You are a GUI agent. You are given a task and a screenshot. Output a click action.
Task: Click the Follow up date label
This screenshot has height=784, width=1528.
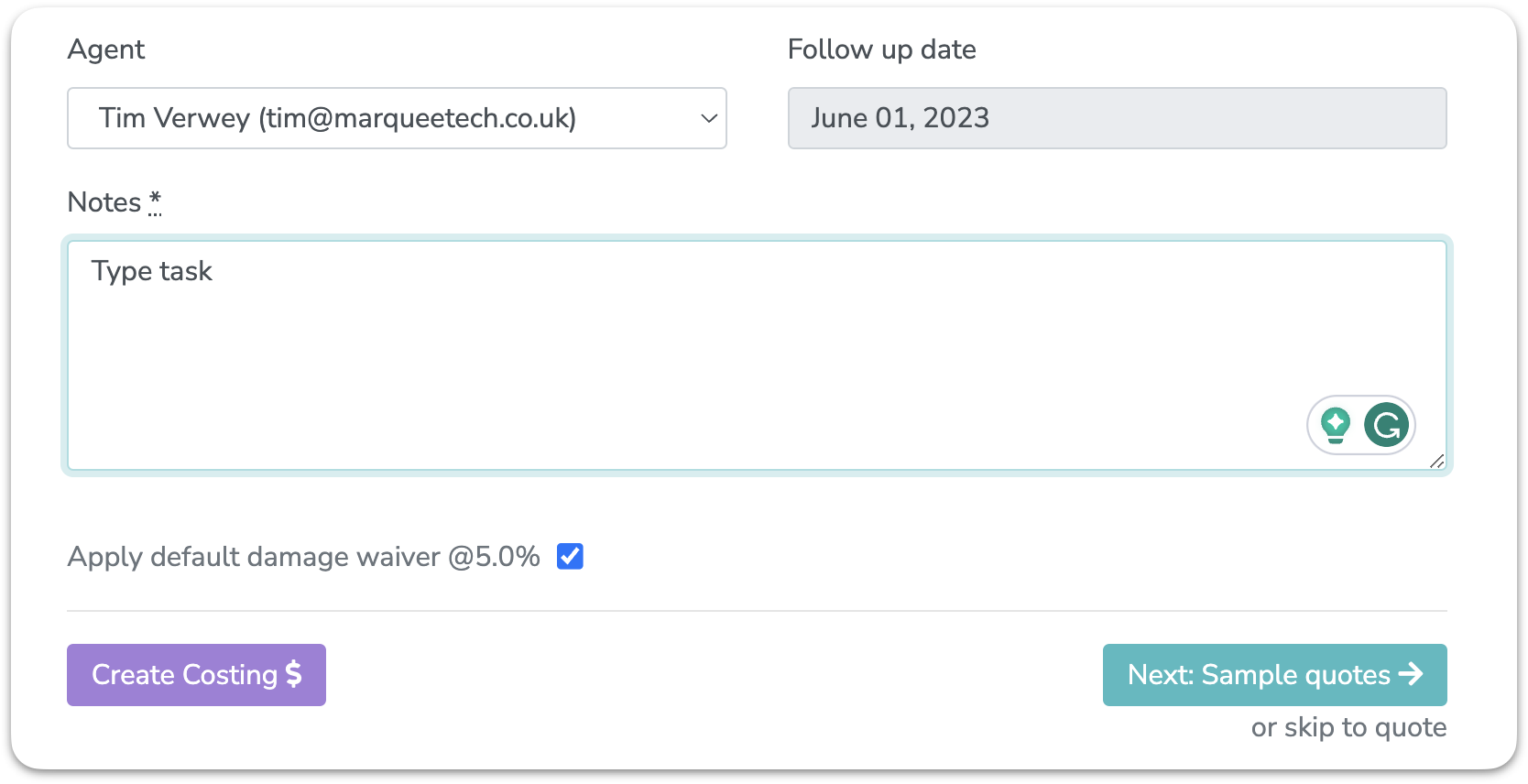[x=881, y=49]
